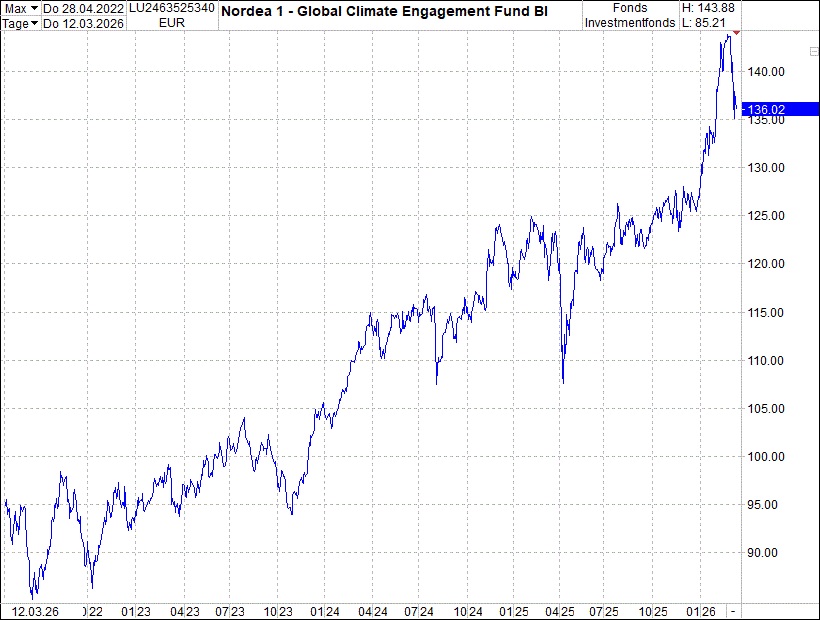Image resolution: width=820 pixels, height=620 pixels.
Task: Open the Tage interval dropdown
Action: point(20,24)
